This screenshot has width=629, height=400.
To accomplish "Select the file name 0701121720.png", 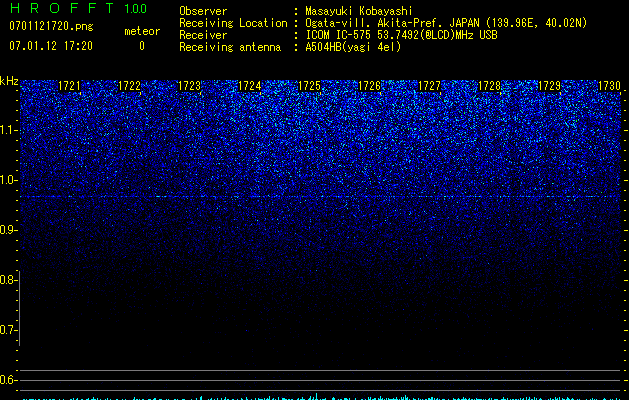I will 51,26.
